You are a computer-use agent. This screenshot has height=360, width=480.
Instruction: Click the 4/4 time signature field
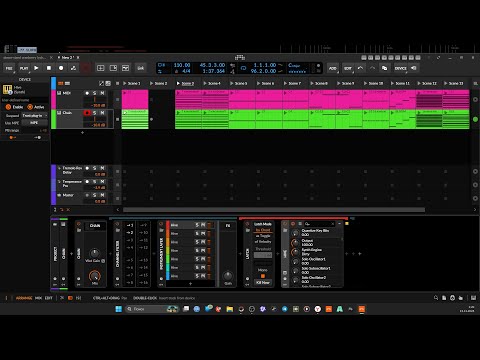[x=186, y=71]
